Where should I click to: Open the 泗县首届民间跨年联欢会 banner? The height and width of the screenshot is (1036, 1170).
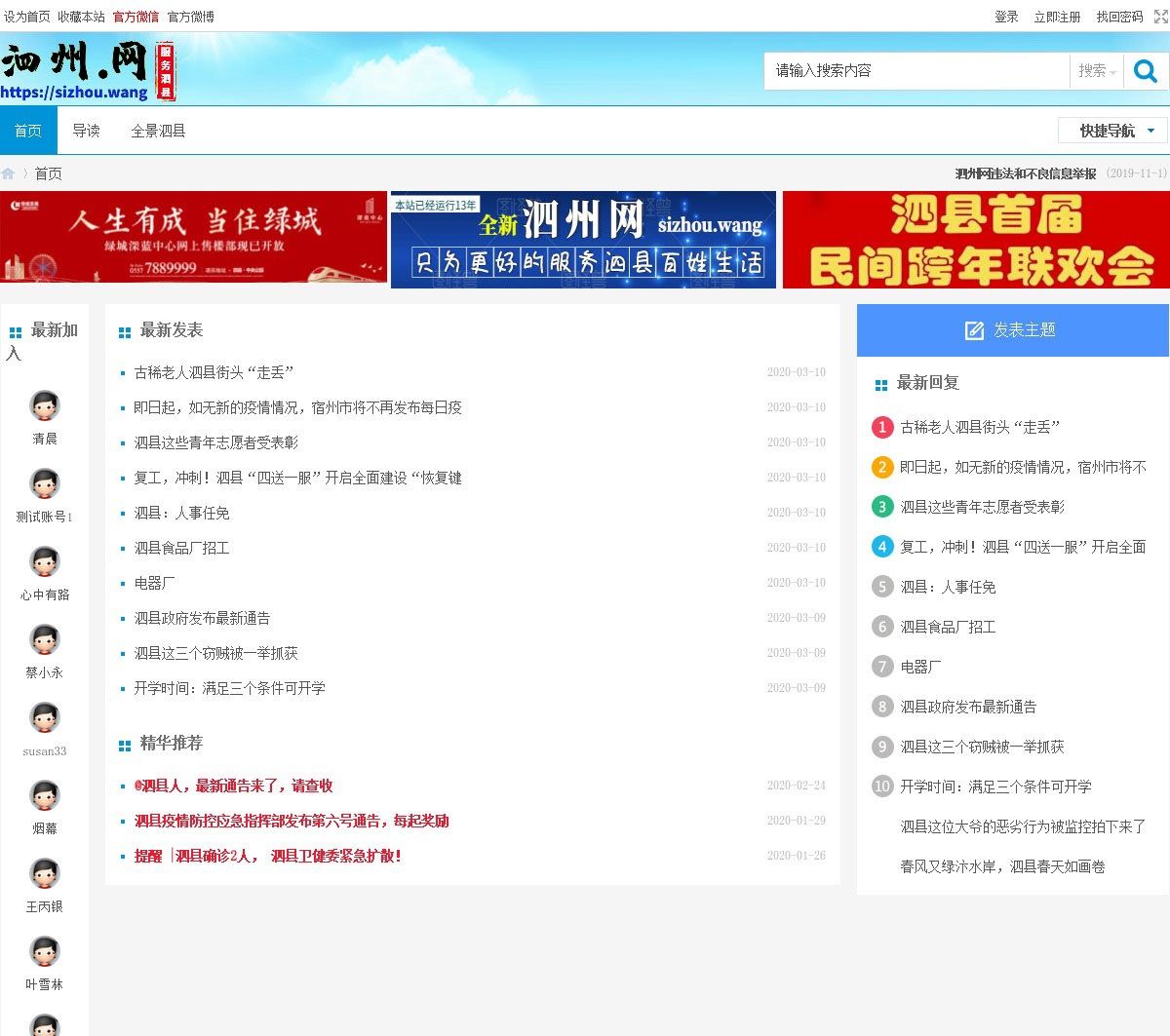(975, 240)
